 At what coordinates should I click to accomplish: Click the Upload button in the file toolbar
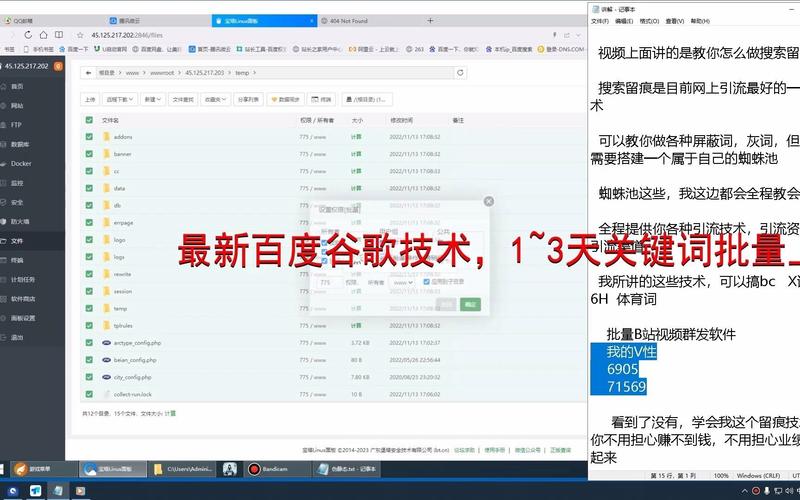pyautogui.click(x=90, y=99)
